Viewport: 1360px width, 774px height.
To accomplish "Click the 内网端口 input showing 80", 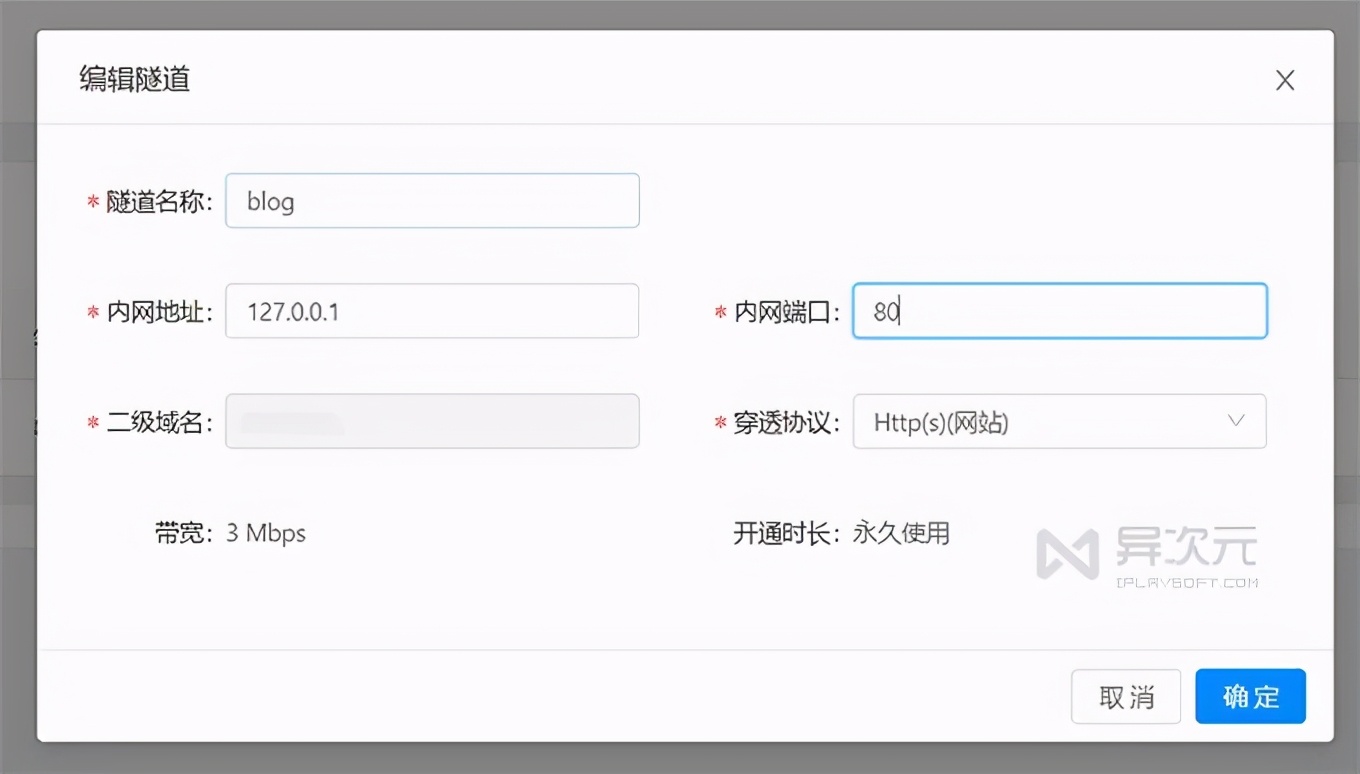I will point(1060,311).
